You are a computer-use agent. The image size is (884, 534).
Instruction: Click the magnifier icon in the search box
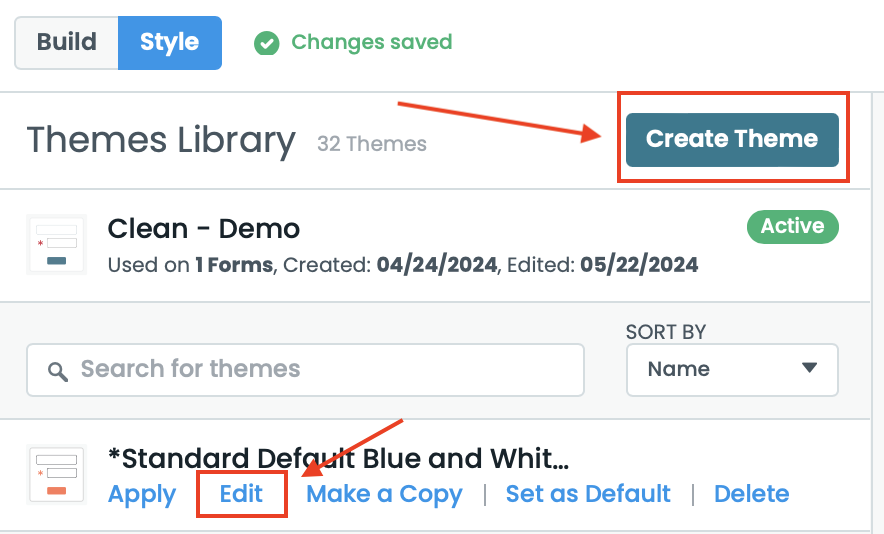(x=58, y=371)
